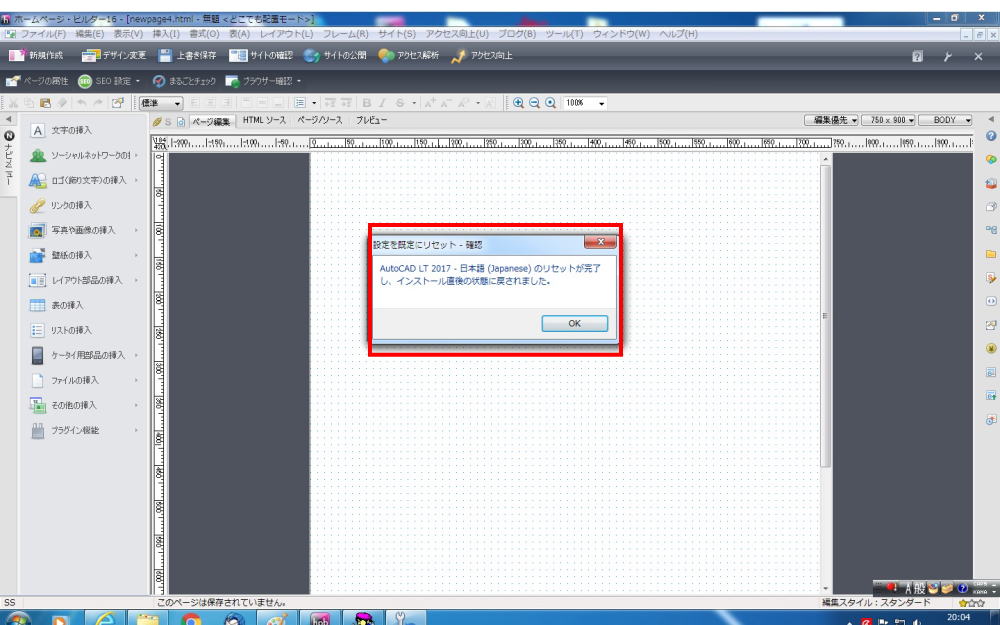This screenshot has height=625, width=1000.
Task: Collapse the navi menu with left arrow
Action: coord(8,119)
